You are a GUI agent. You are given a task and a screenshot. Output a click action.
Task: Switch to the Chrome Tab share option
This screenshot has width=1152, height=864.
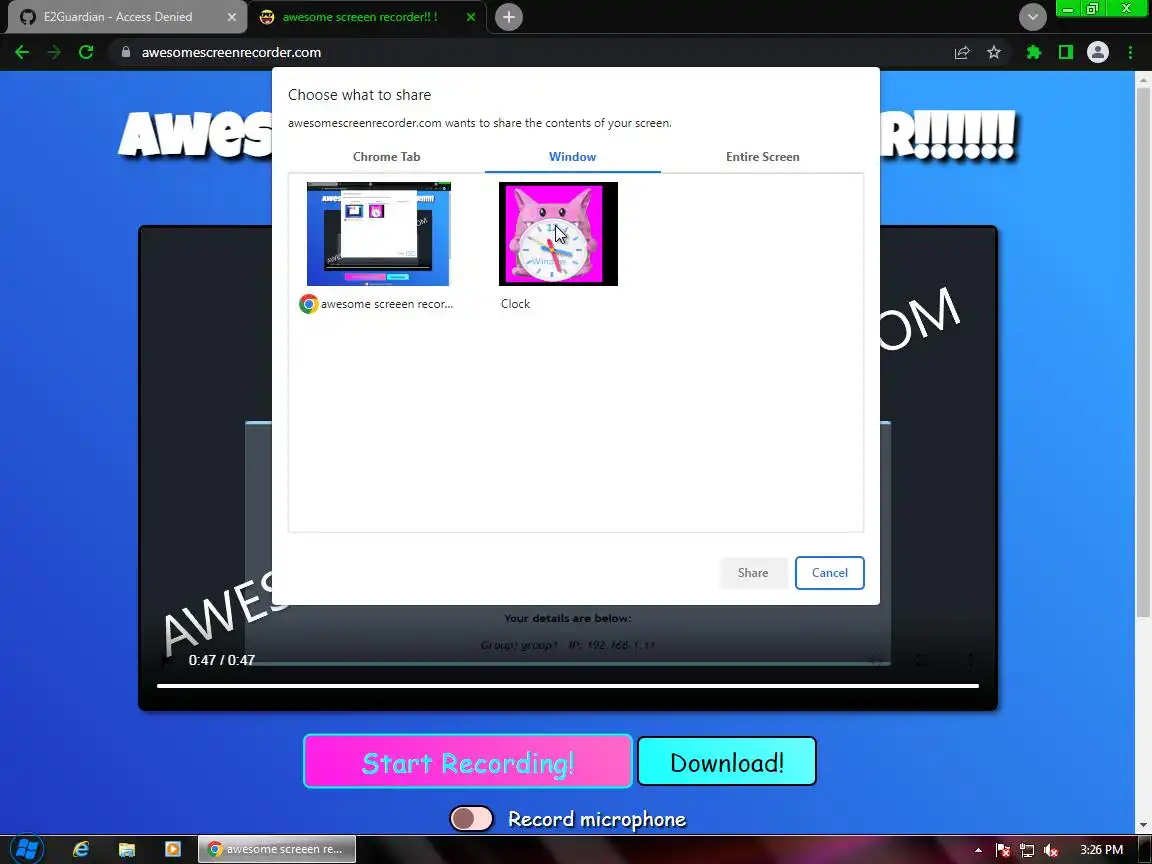tap(386, 156)
